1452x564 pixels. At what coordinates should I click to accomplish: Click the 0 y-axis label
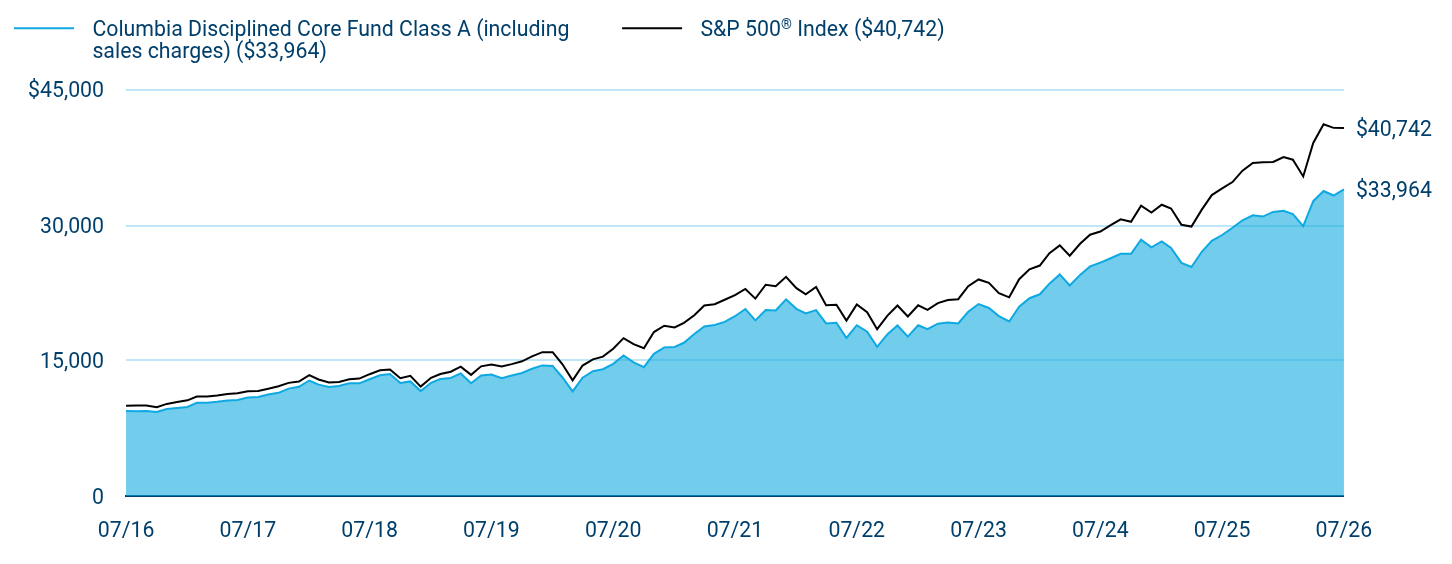[x=98, y=496]
